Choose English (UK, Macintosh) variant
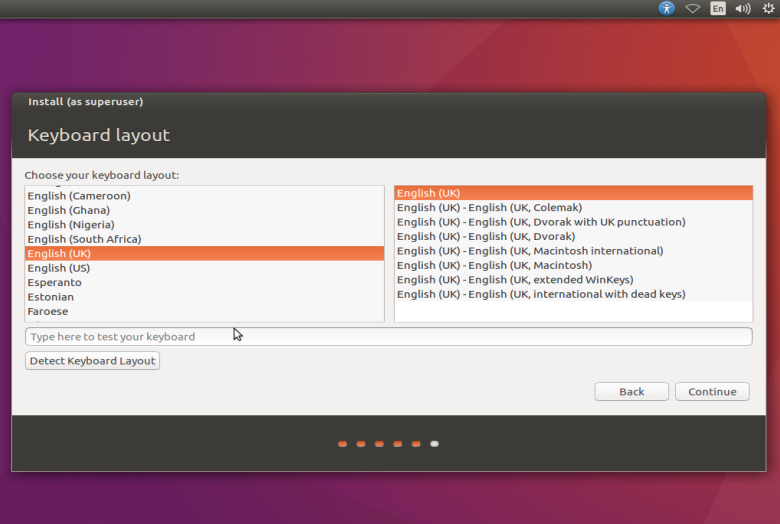Viewport: 780px width, 524px height. 574,265
